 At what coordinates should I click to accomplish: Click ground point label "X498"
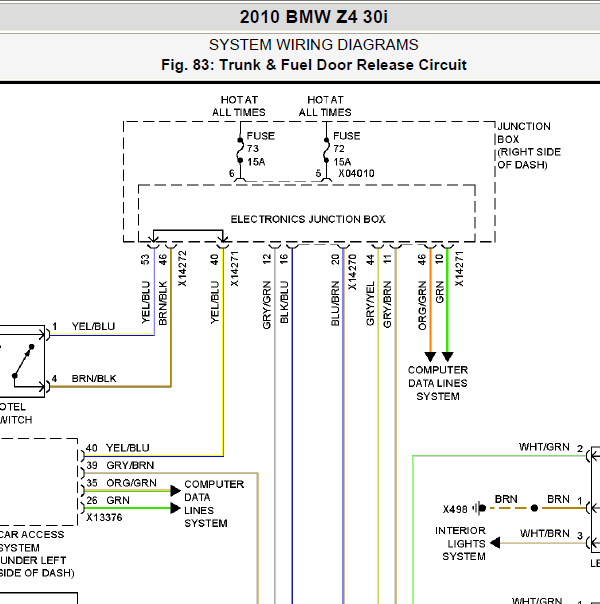pyautogui.click(x=455, y=509)
